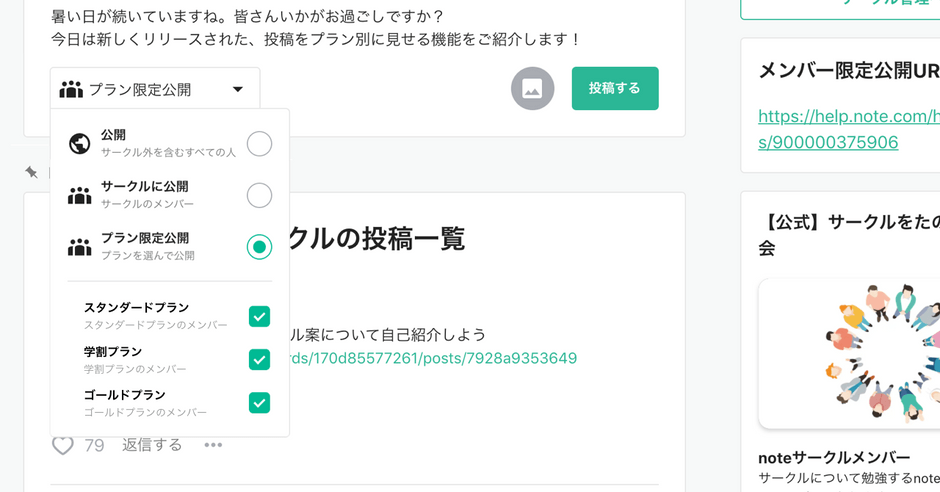The image size is (940, 492).
Task: Choose the サークルに公開 menu entry
Action: pyautogui.click(x=170, y=195)
